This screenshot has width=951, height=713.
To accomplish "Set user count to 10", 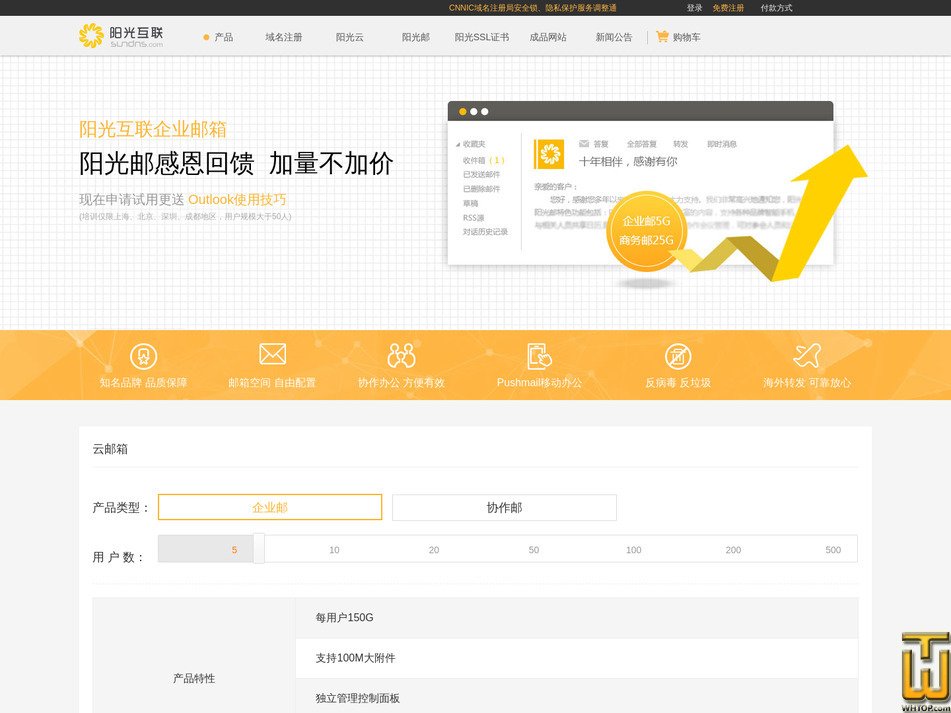I will click(x=334, y=550).
